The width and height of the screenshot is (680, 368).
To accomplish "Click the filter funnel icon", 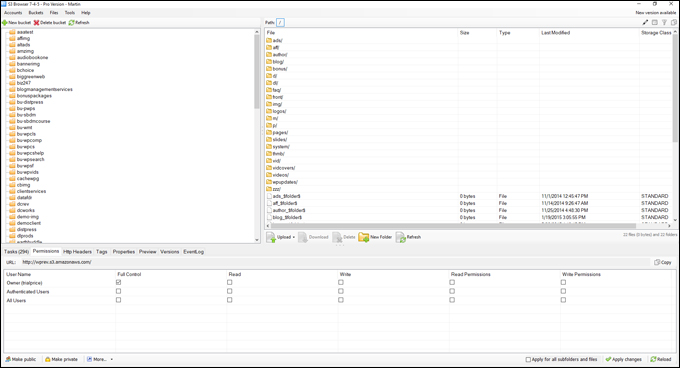I will click(664, 23).
